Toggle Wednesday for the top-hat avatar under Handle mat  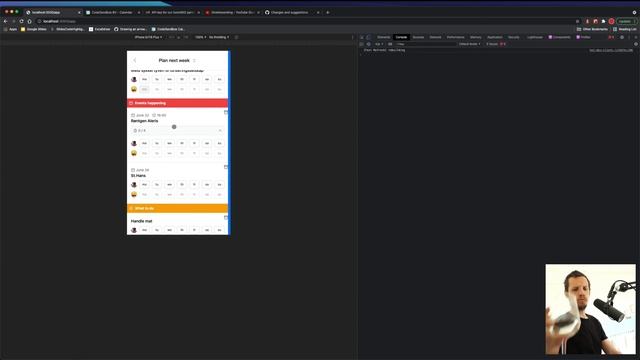point(169,230)
